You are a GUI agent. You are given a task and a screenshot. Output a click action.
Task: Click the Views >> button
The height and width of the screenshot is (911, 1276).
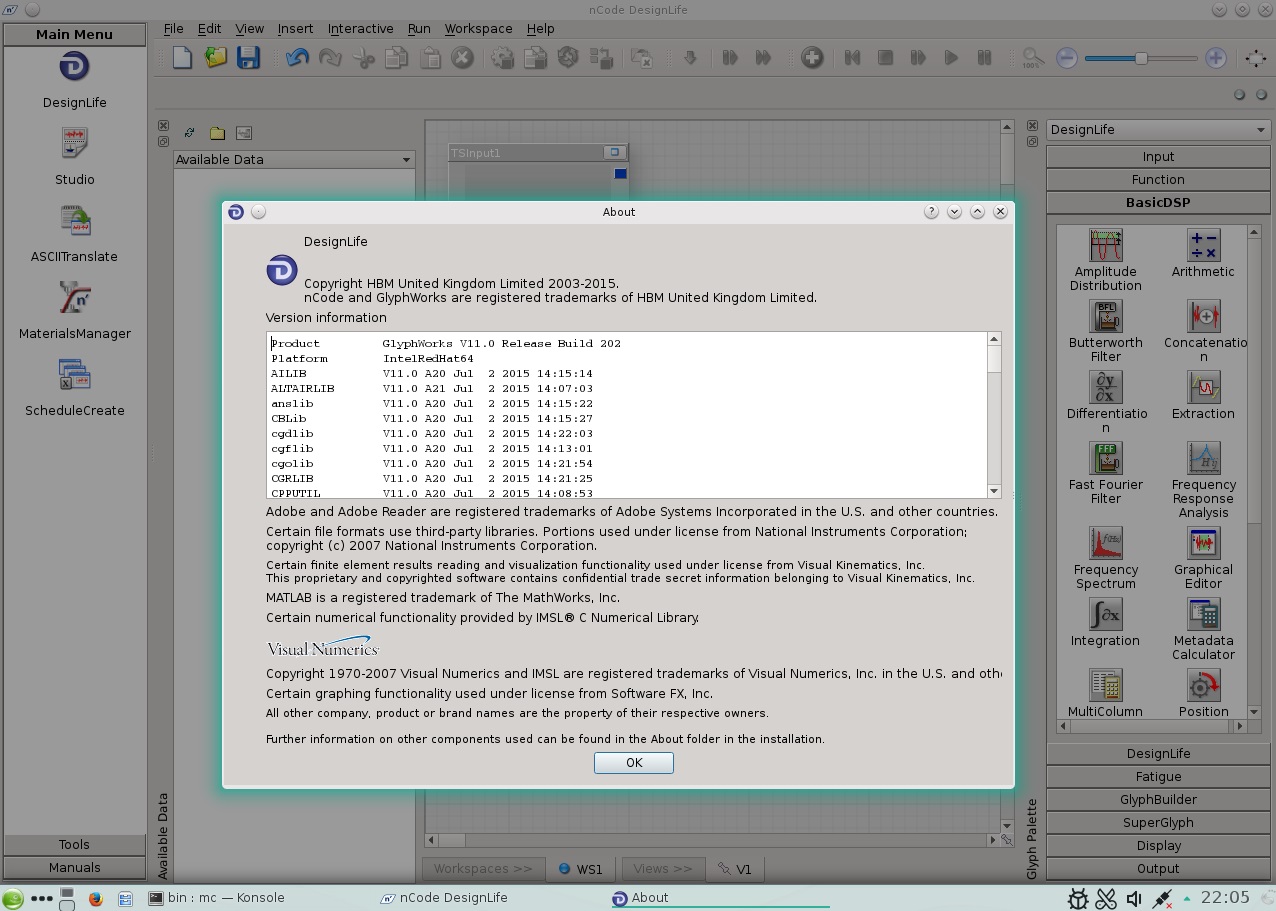(662, 869)
